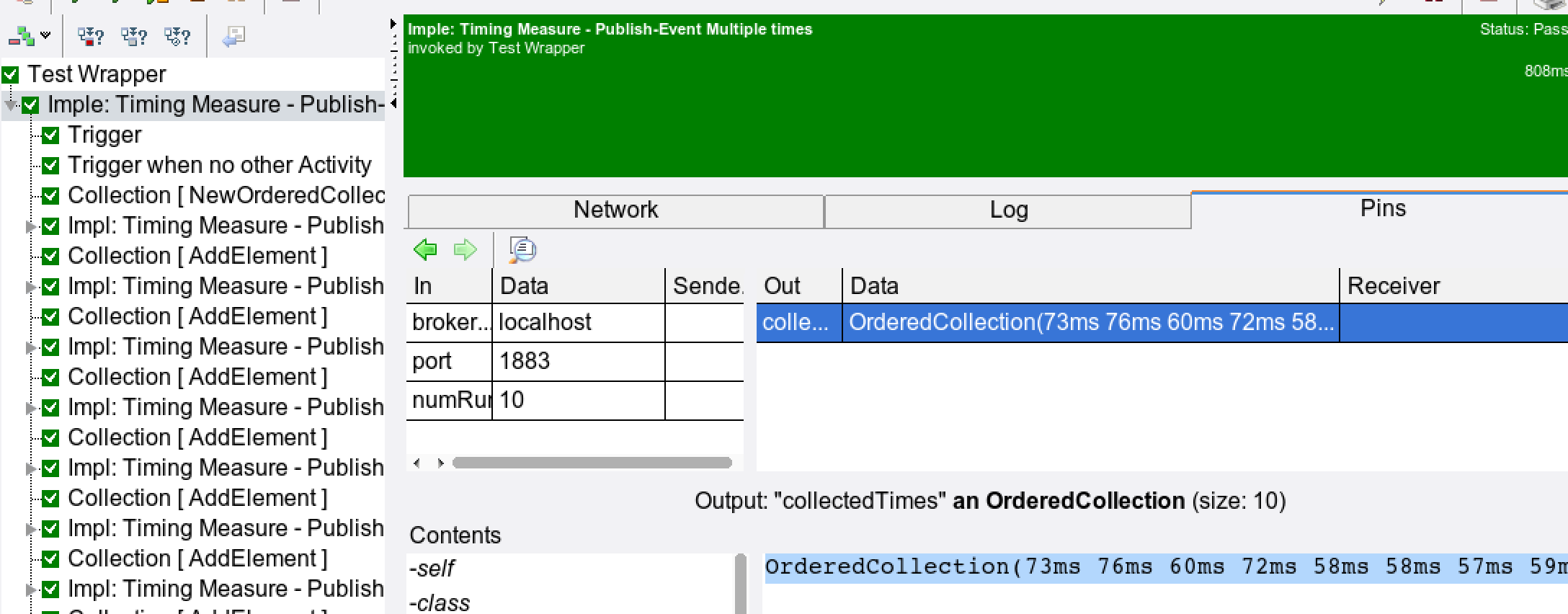Click the tree query icon with gray square
This screenshot has width=1568, height=614.
click(x=133, y=35)
